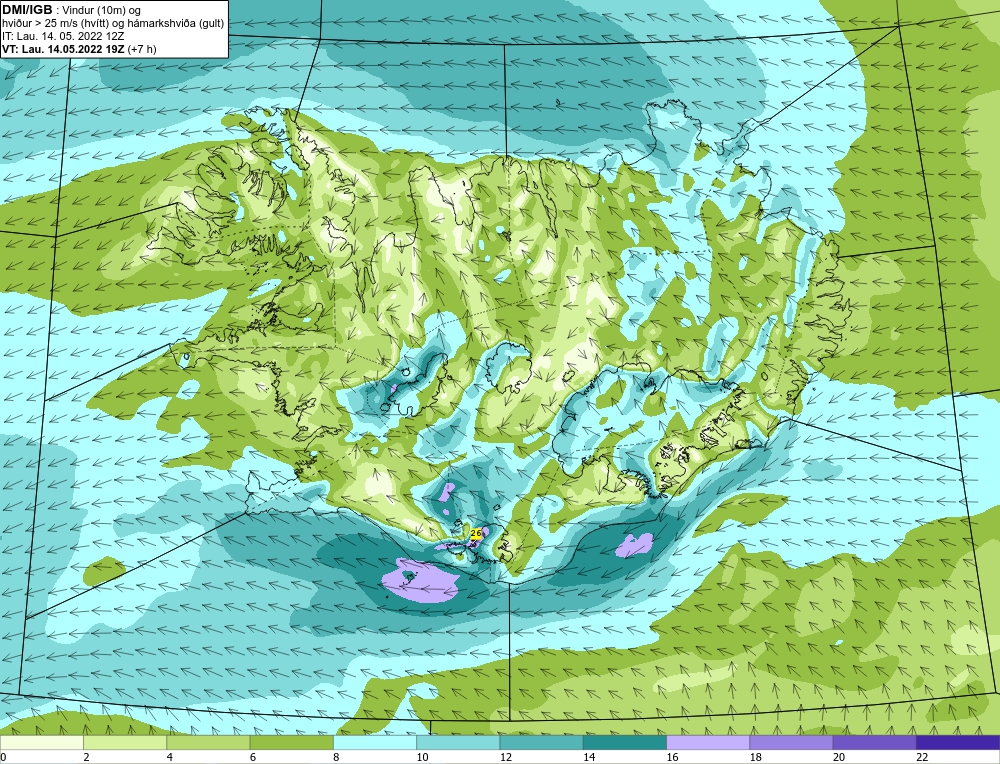
Task: Click legend scale number 8
Action: click(336, 757)
